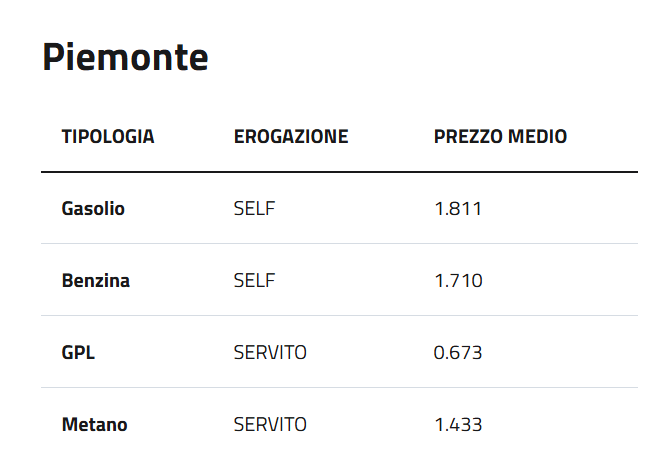Viewport: 657px width, 455px height.
Task: Click the Piemonte region heading
Action: click(x=125, y=58)
